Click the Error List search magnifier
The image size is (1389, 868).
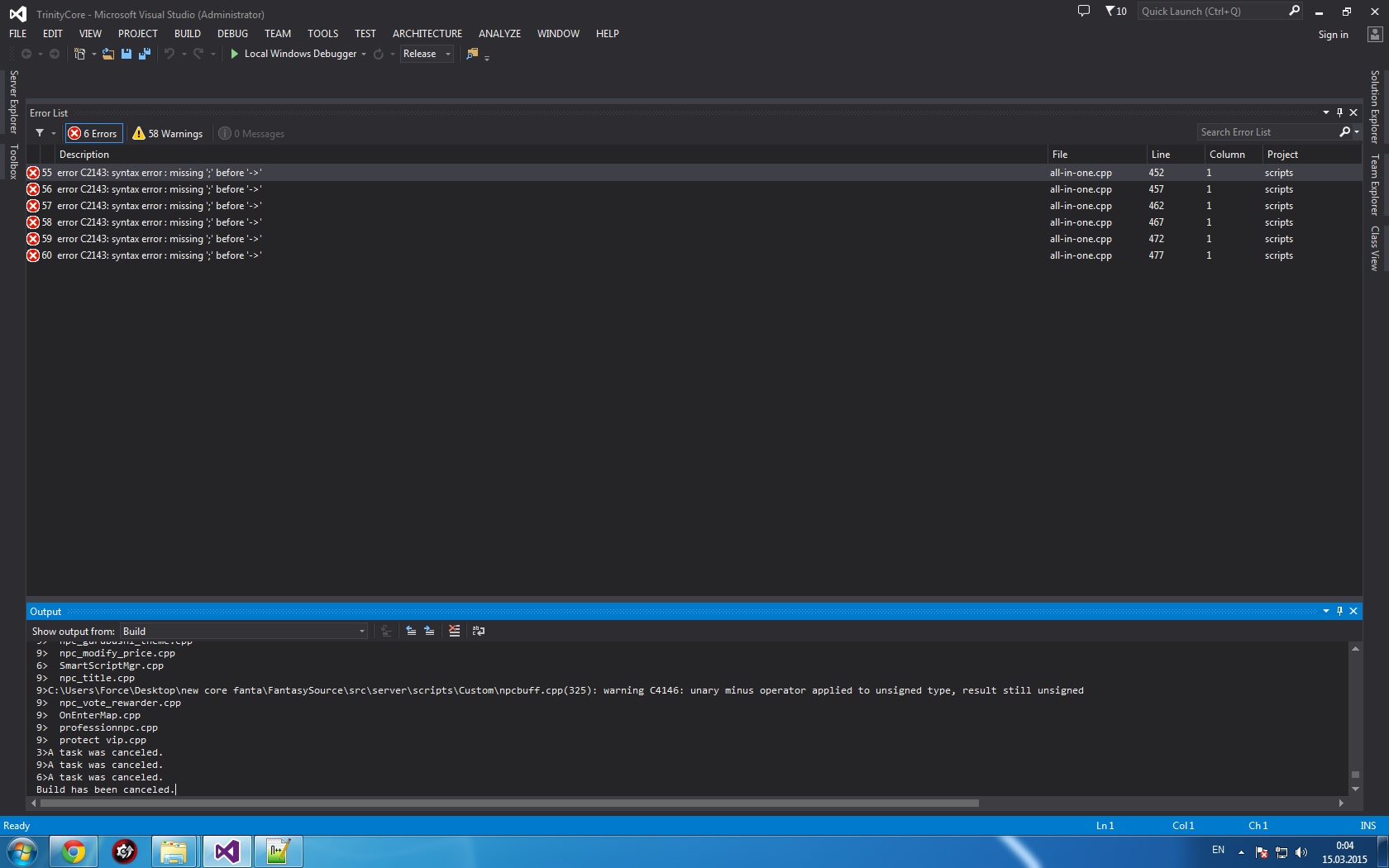click(1345, 132)
